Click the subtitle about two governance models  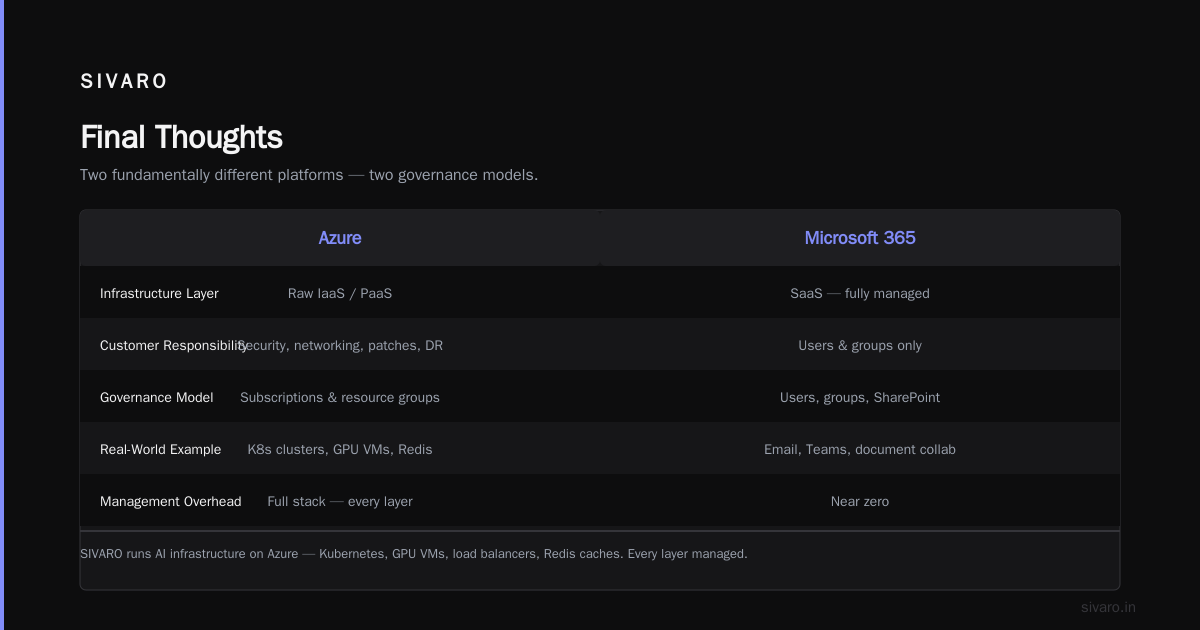click(309, 175)
